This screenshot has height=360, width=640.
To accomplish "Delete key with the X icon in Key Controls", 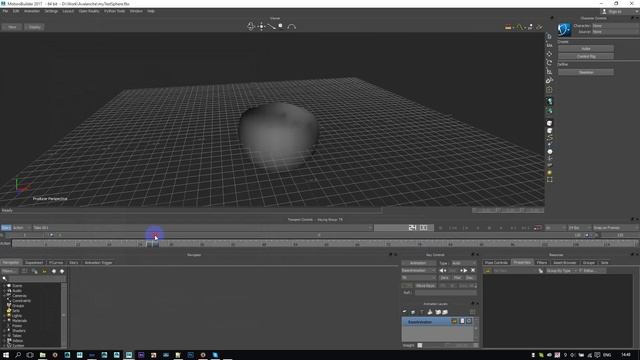I will pos(473,270).
